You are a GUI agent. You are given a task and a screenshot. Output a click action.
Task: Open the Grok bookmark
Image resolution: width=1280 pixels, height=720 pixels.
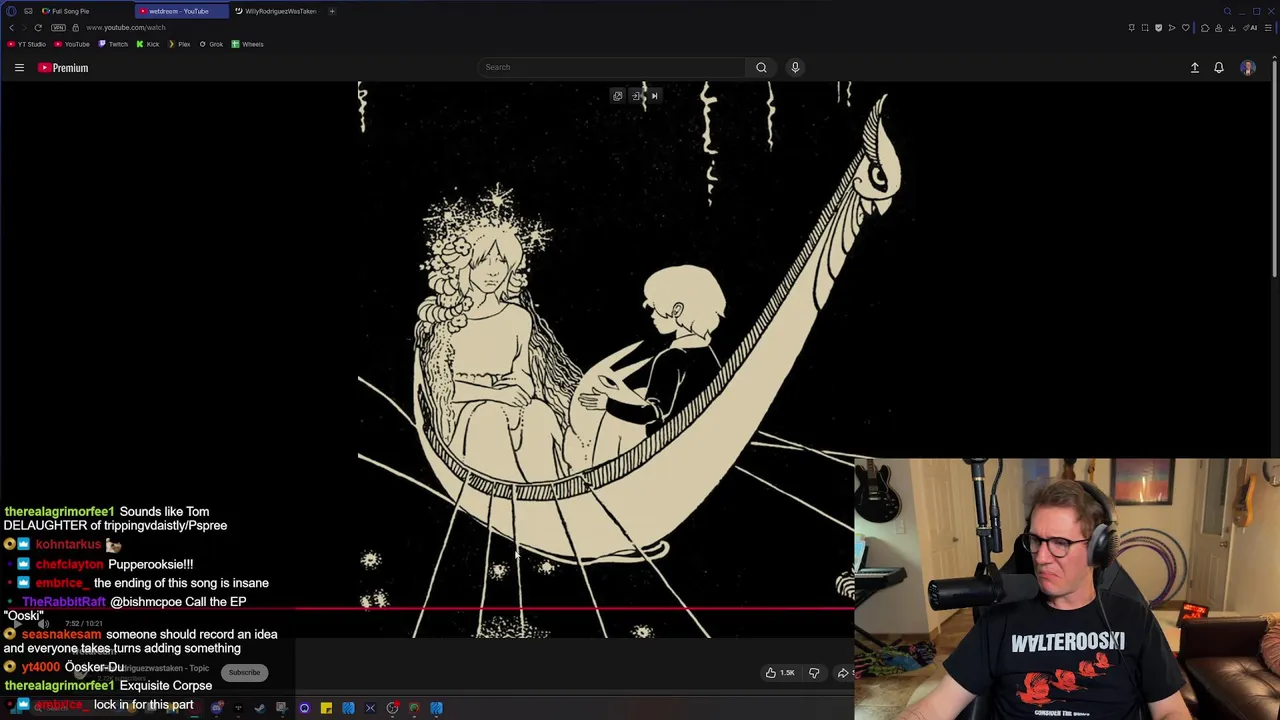211,44
